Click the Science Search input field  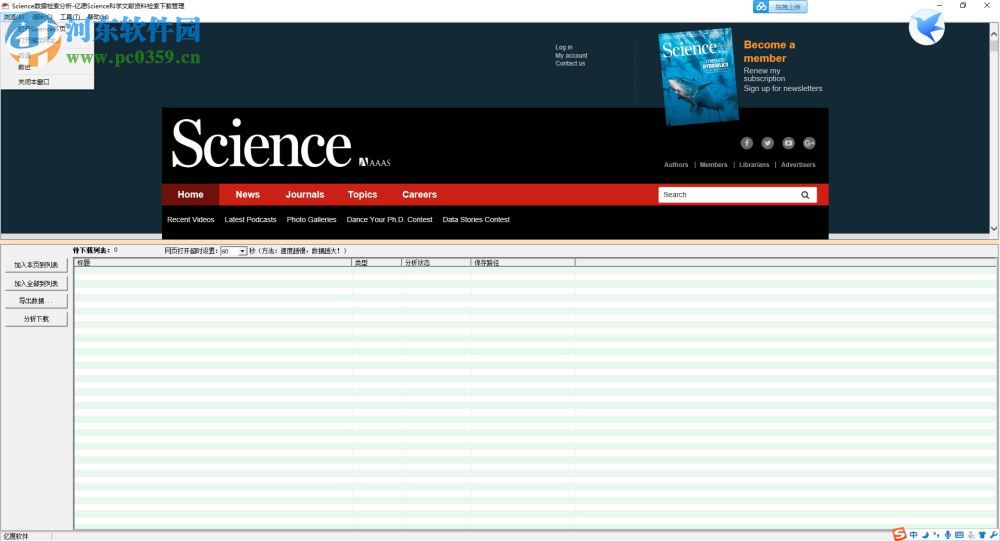(x=728, y=195)
